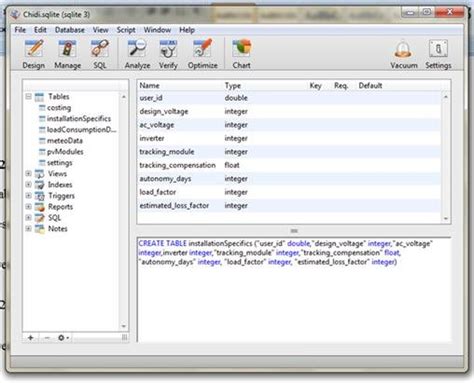Expand the Reports node
Image resolution: width=474 pixels, height=383 pixels.
pos(28,206)
